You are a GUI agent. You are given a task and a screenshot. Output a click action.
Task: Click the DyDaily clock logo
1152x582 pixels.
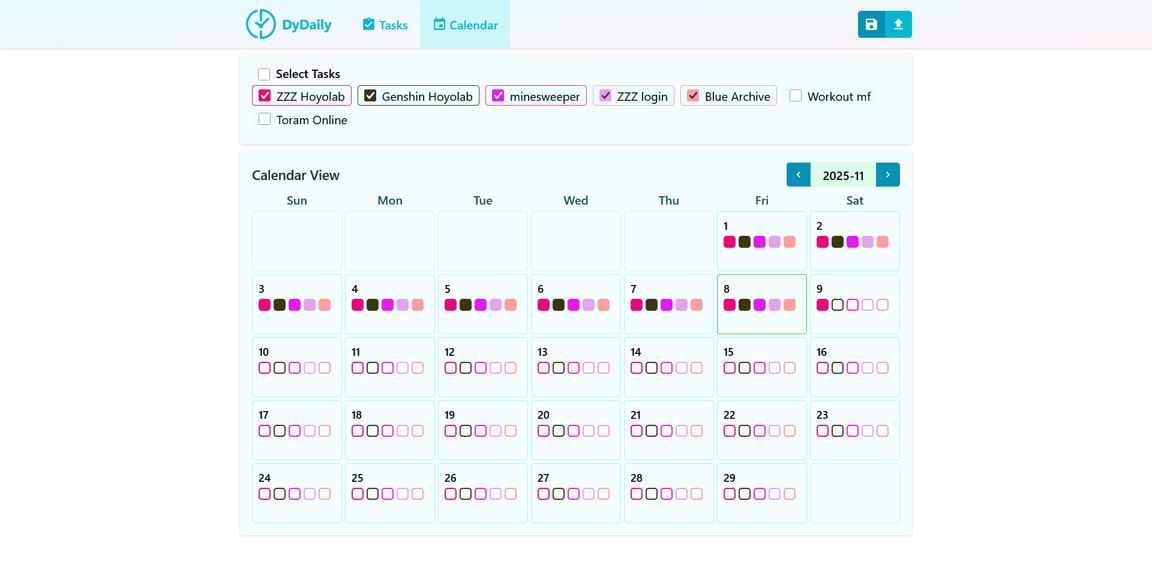(x=260, y=24)
